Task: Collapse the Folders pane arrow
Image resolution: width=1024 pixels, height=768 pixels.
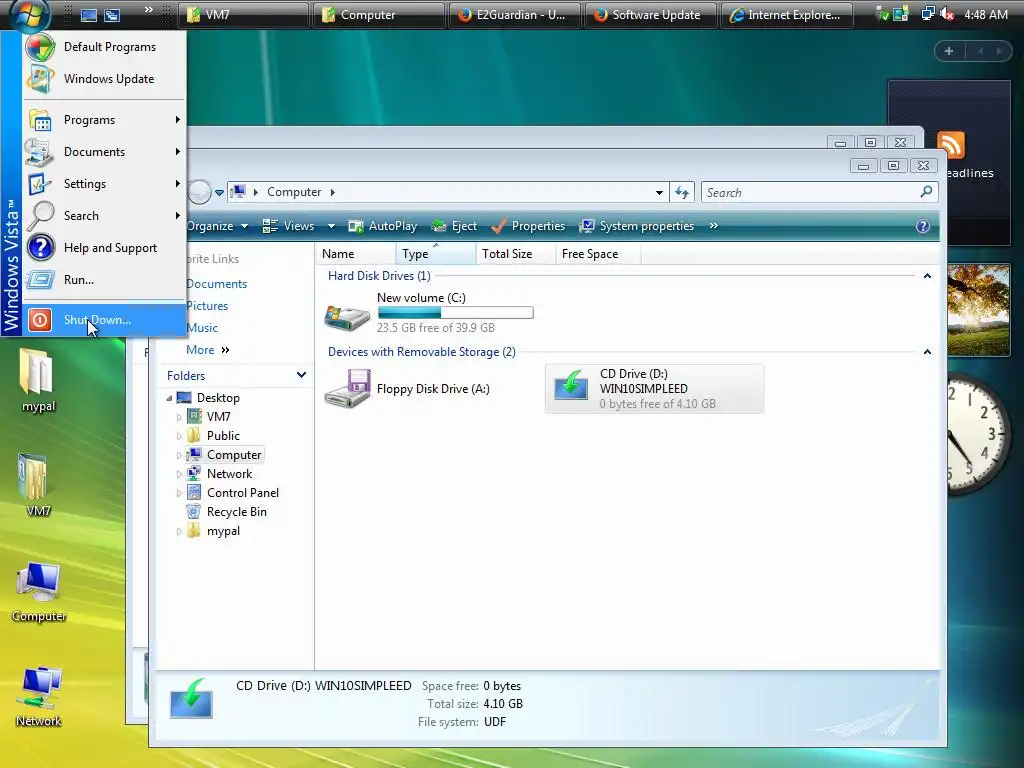Action: pyautogui.click(x=301, y=376)
